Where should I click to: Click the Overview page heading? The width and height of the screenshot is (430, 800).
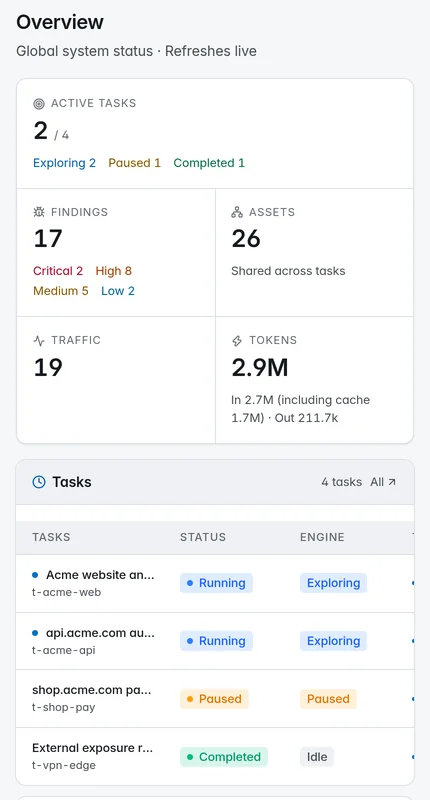pos(60,22)
